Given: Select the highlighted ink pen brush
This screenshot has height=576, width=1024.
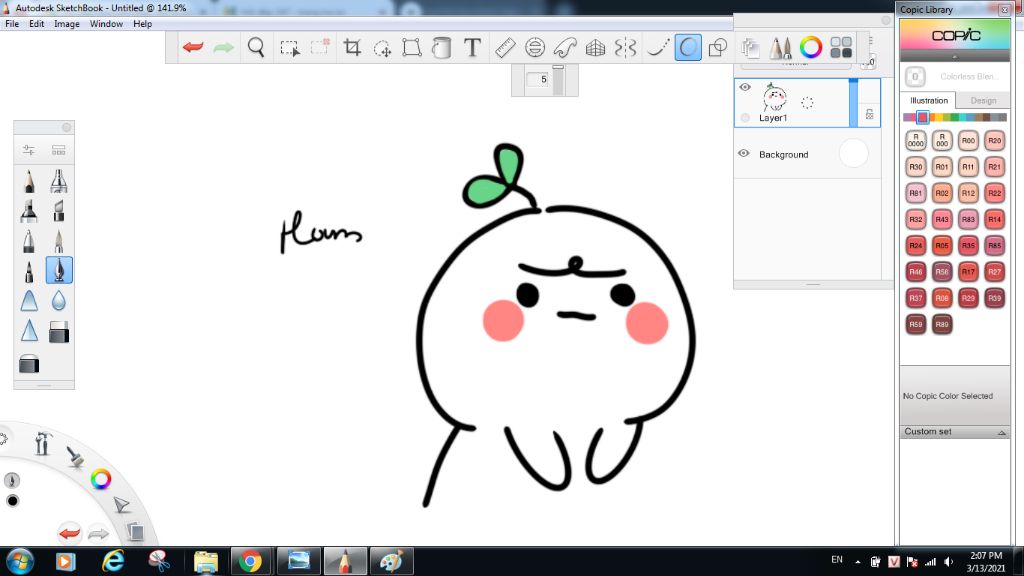Looking at the screenshot, I should (x=59, y=270).
